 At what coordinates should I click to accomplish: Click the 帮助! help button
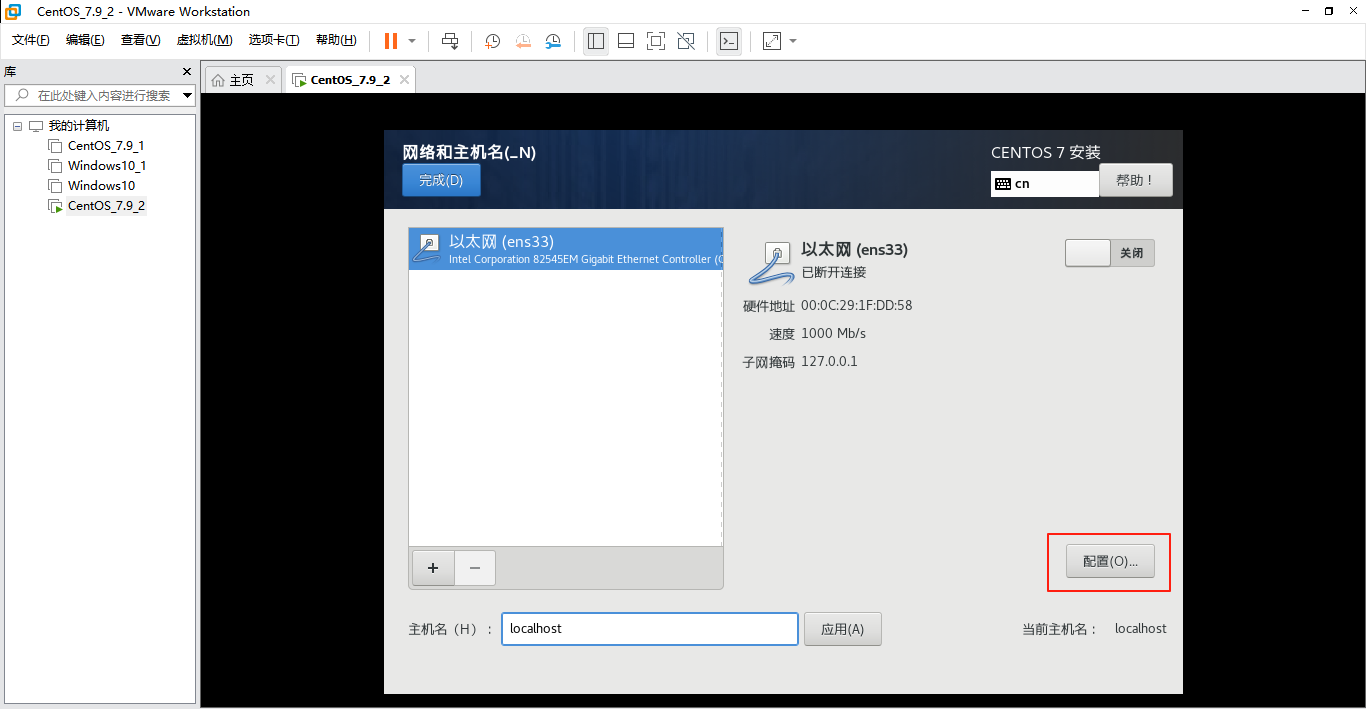click(1135, 180)
